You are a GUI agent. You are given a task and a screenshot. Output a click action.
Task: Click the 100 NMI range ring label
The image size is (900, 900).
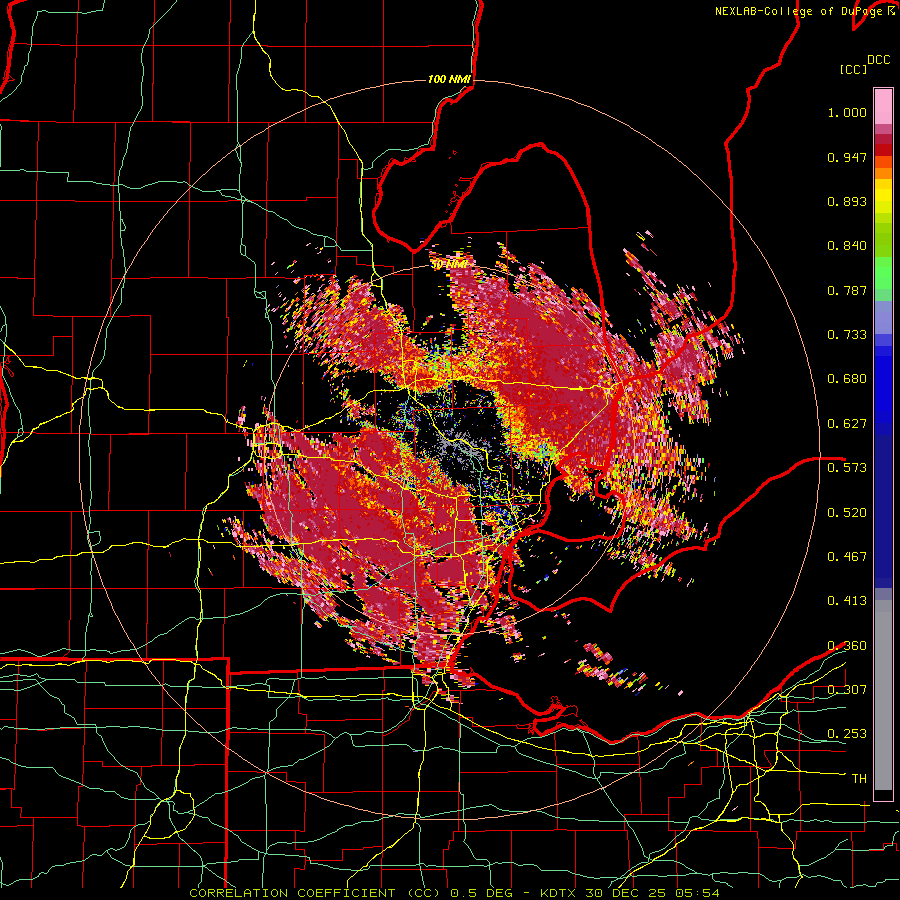pos(449,79)
